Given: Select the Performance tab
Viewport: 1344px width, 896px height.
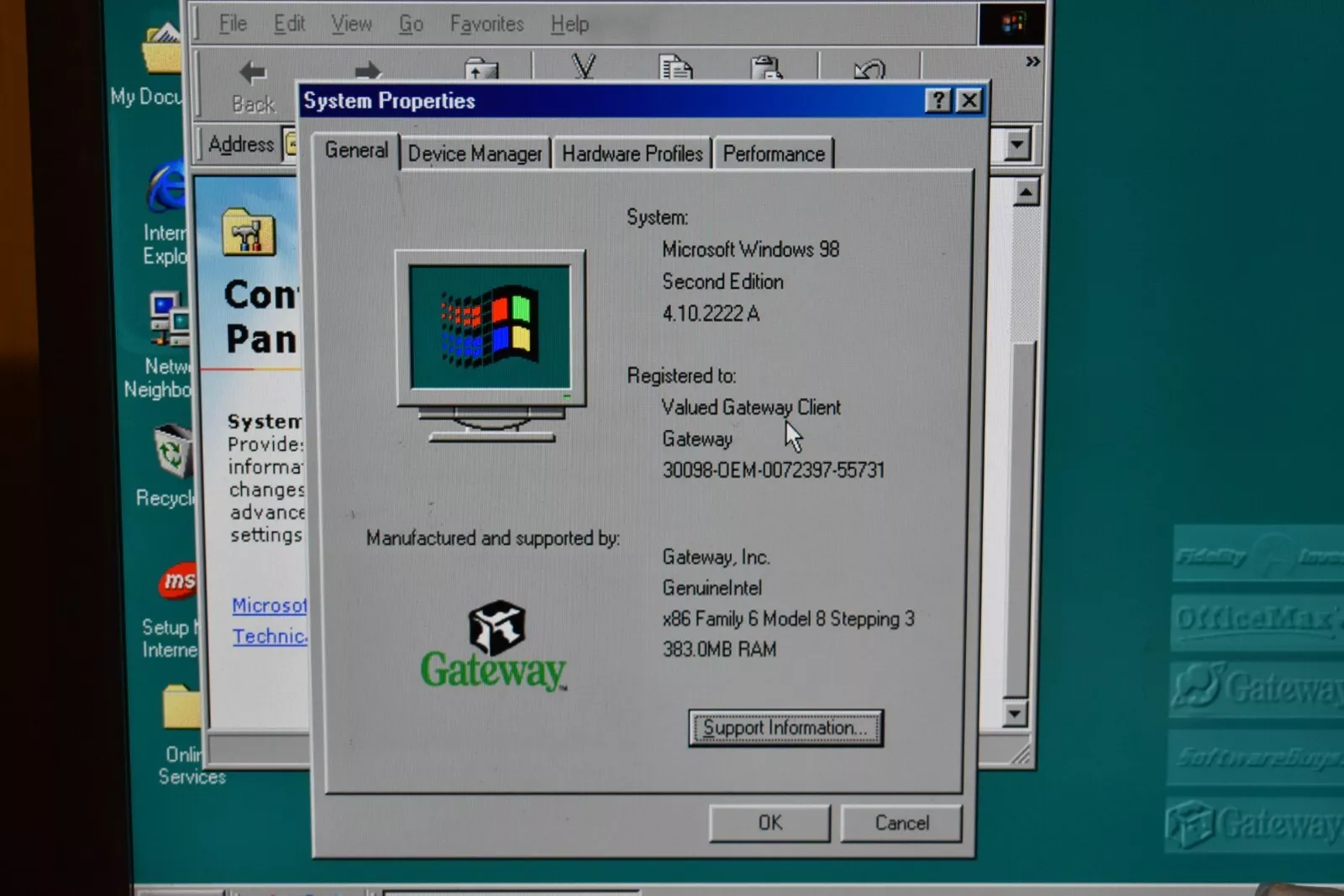Looking at the screenshot, I should pos(774,154).
